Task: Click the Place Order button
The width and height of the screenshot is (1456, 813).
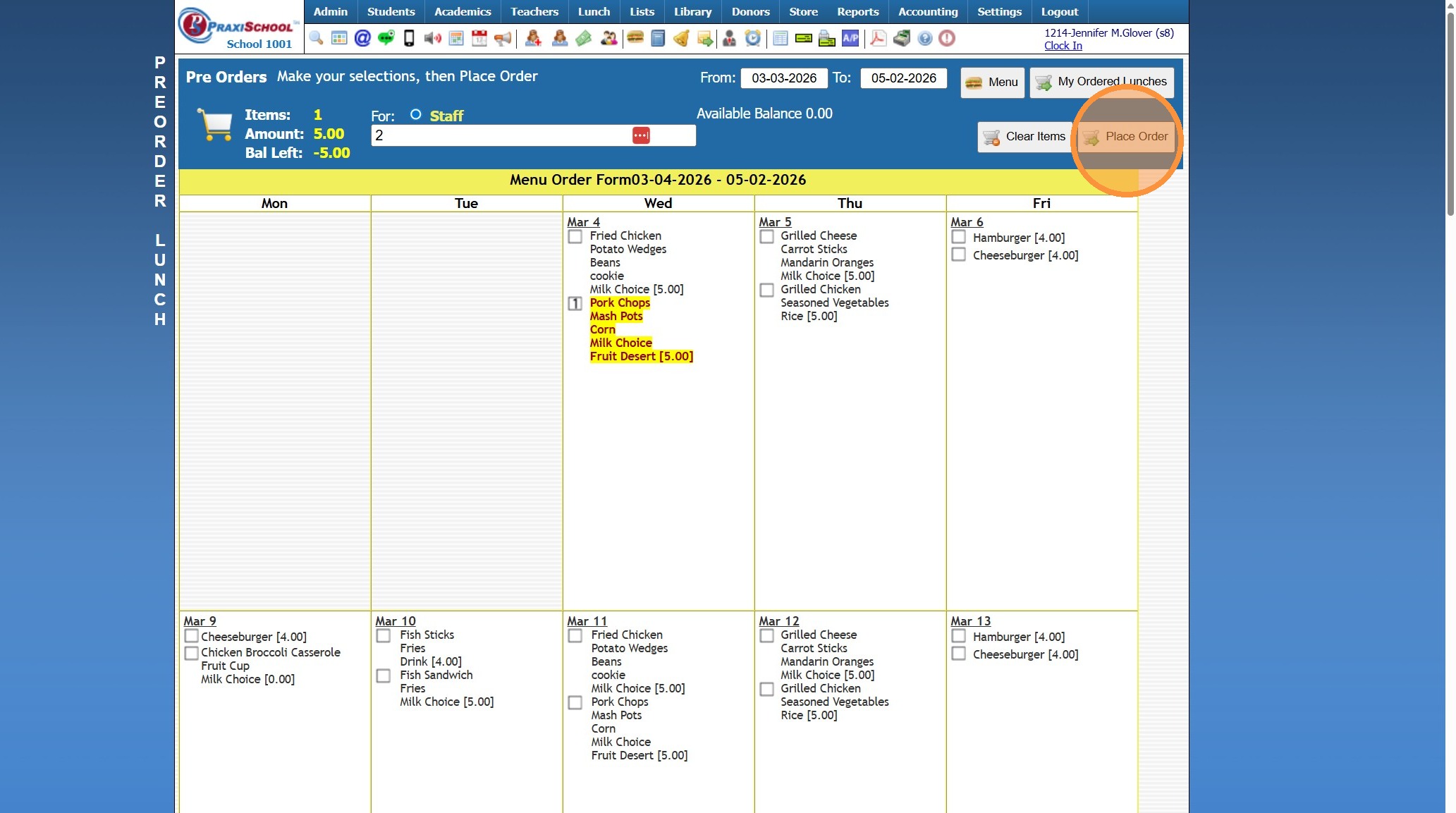Action: [1126, 137]
